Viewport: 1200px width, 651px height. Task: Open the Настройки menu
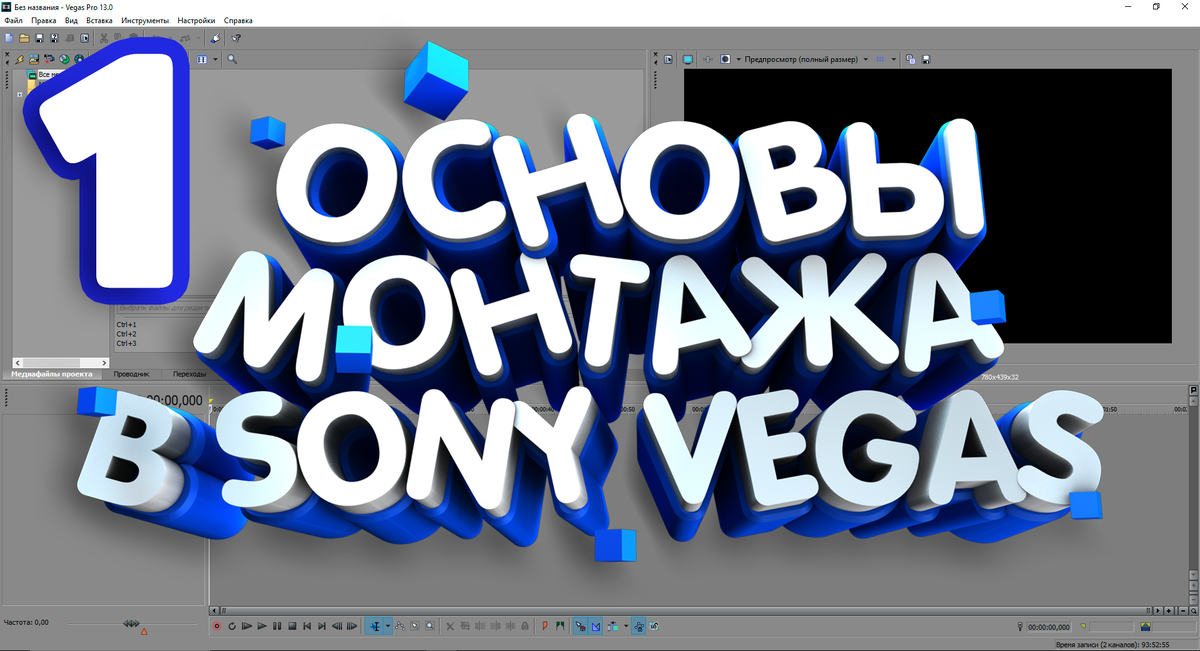pyautogui.click(x=196, y=20)
